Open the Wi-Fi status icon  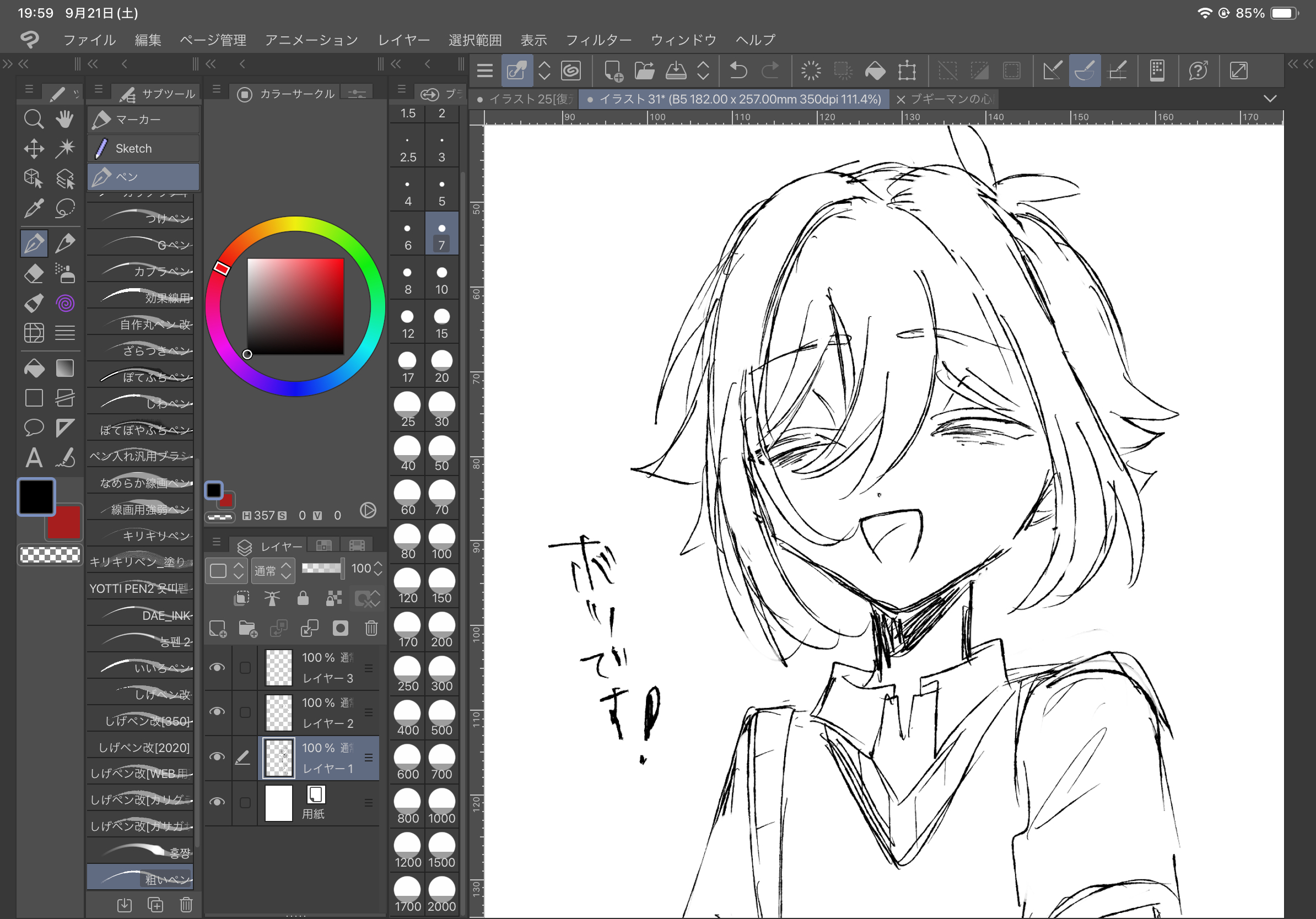(x=1204, y=13)
